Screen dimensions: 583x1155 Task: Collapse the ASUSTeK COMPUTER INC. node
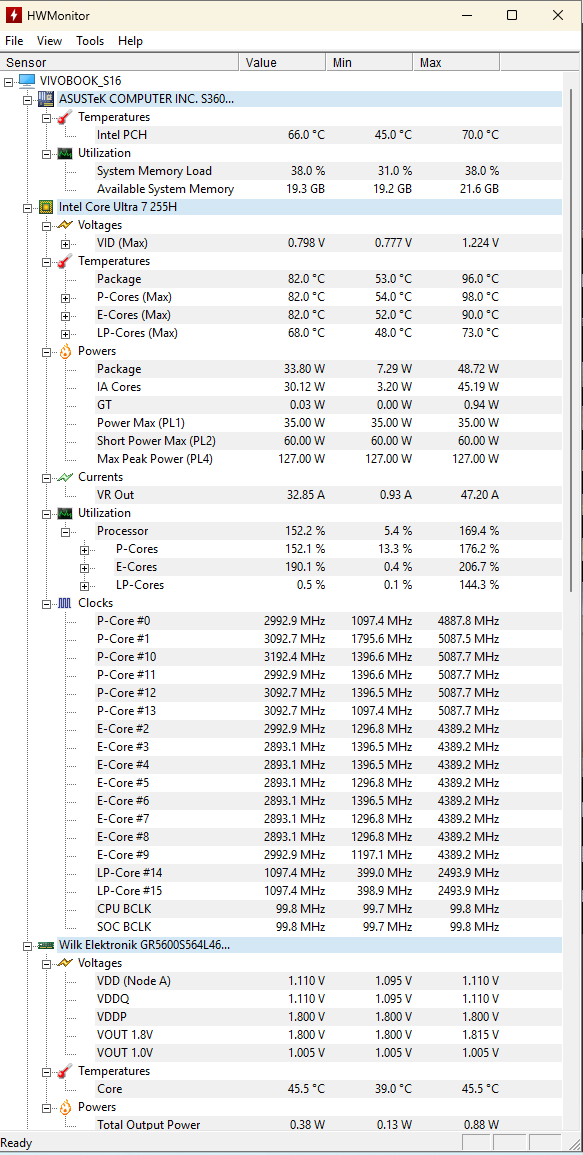(27, 99)
